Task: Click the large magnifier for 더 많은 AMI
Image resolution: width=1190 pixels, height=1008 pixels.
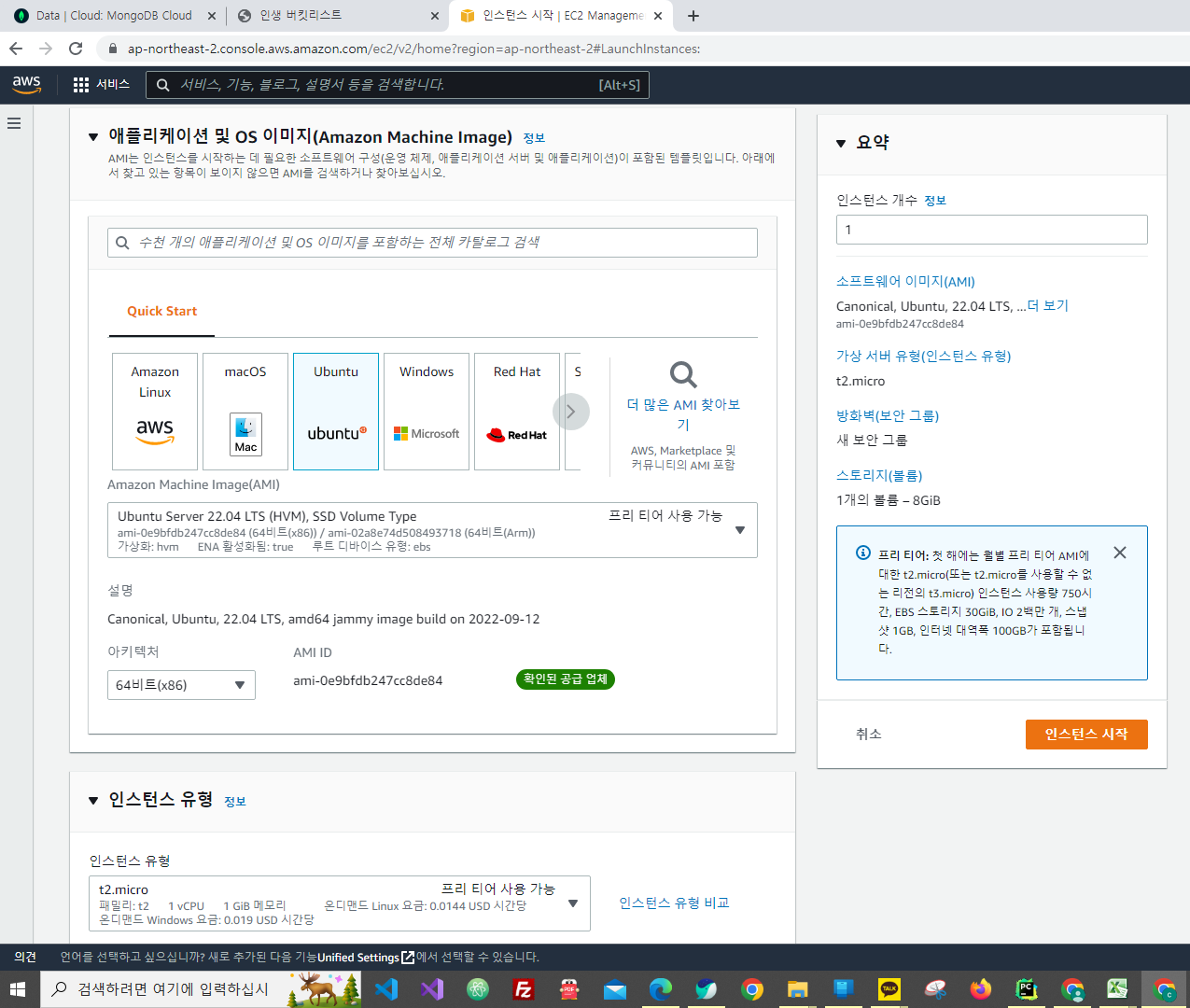Action: click(x=683, y=374)
